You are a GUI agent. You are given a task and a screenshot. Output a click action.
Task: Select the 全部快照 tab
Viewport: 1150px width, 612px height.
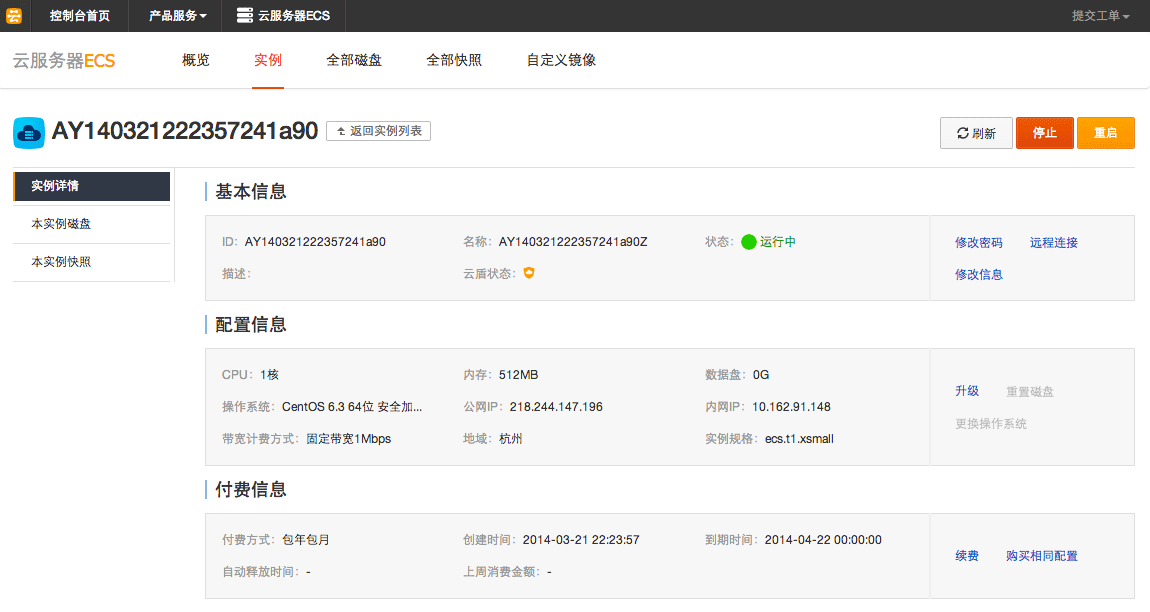click(x=454, y=60)
